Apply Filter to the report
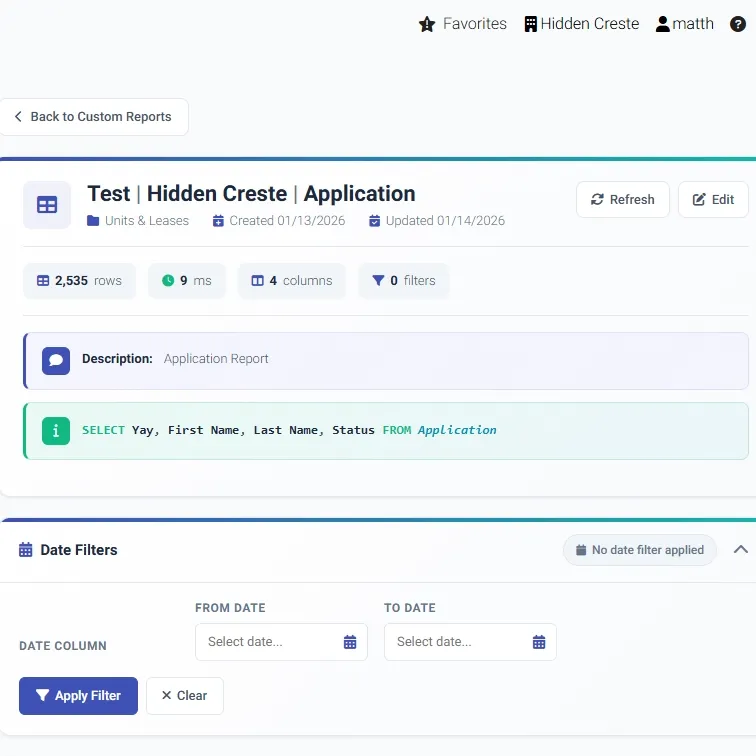Screen dimensions: 756x756 [x=79, y=696]
